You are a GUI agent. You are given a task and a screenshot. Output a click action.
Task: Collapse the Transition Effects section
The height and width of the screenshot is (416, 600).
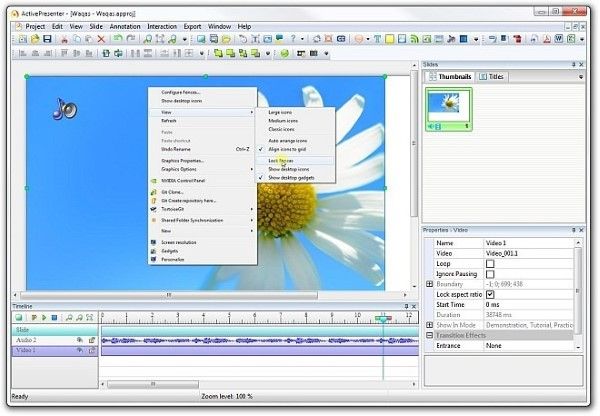coord(429,336)
